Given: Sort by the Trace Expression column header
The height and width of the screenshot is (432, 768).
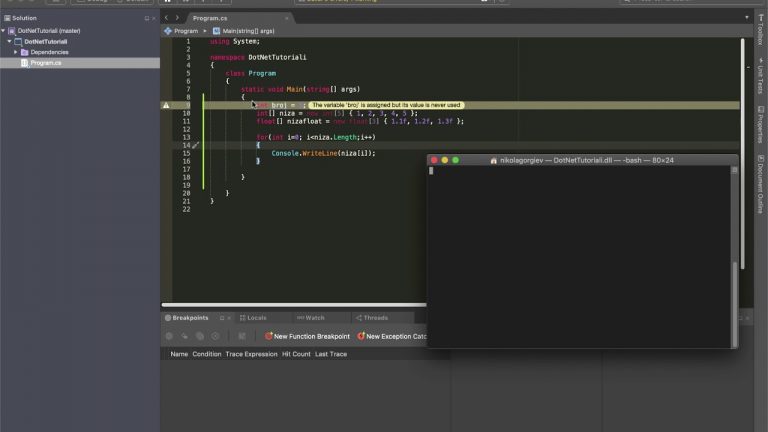Looking at the screenshot, I should point(251,354).
